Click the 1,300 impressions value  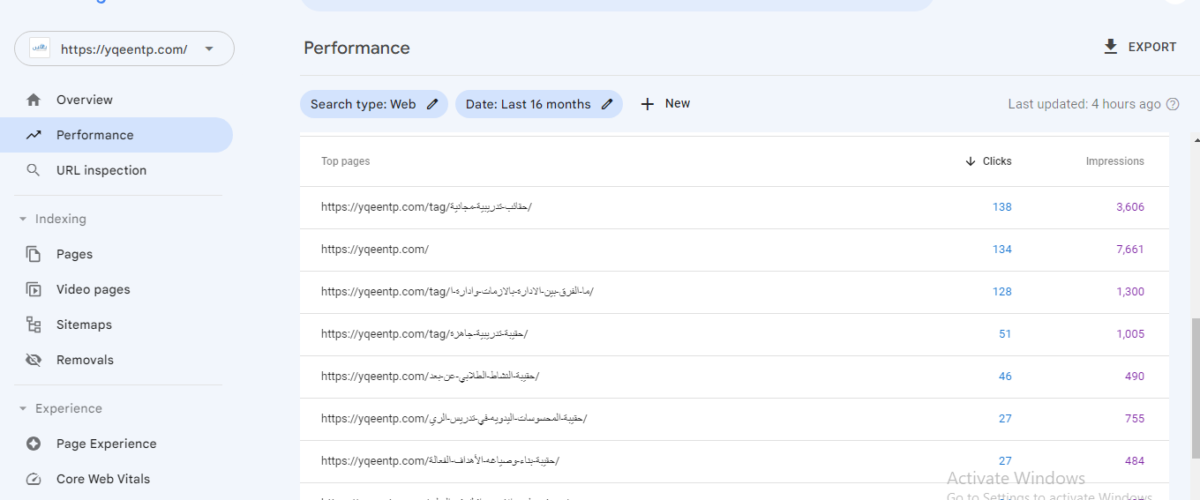click(1130, 292)
